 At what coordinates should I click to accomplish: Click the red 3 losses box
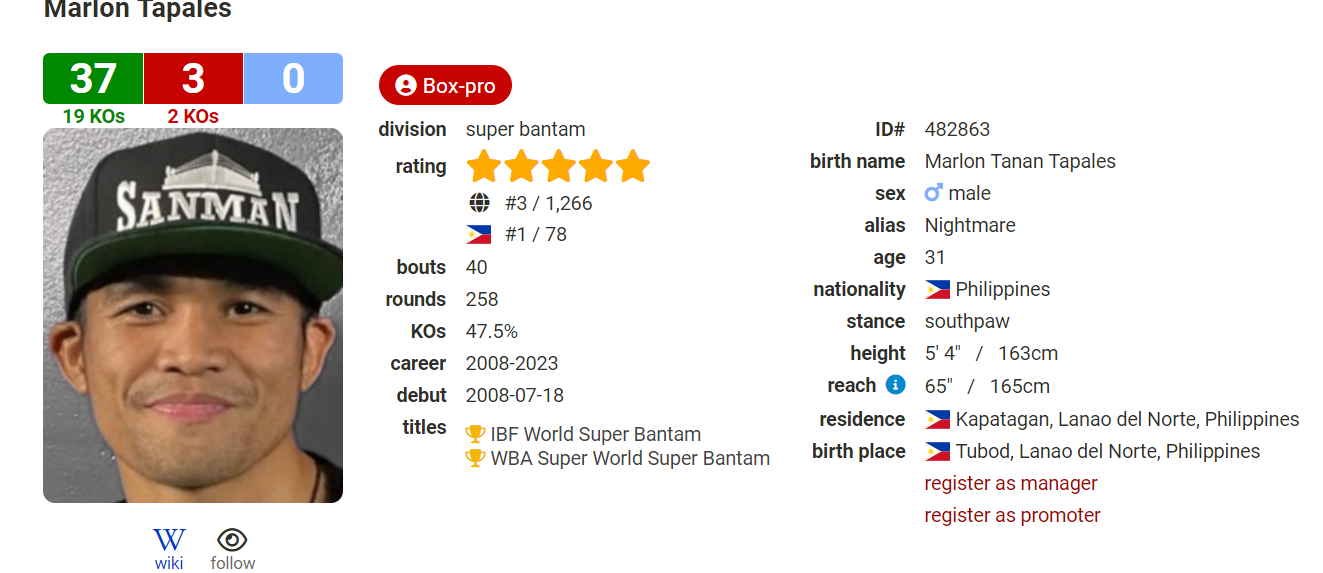(x=193, y=78)
